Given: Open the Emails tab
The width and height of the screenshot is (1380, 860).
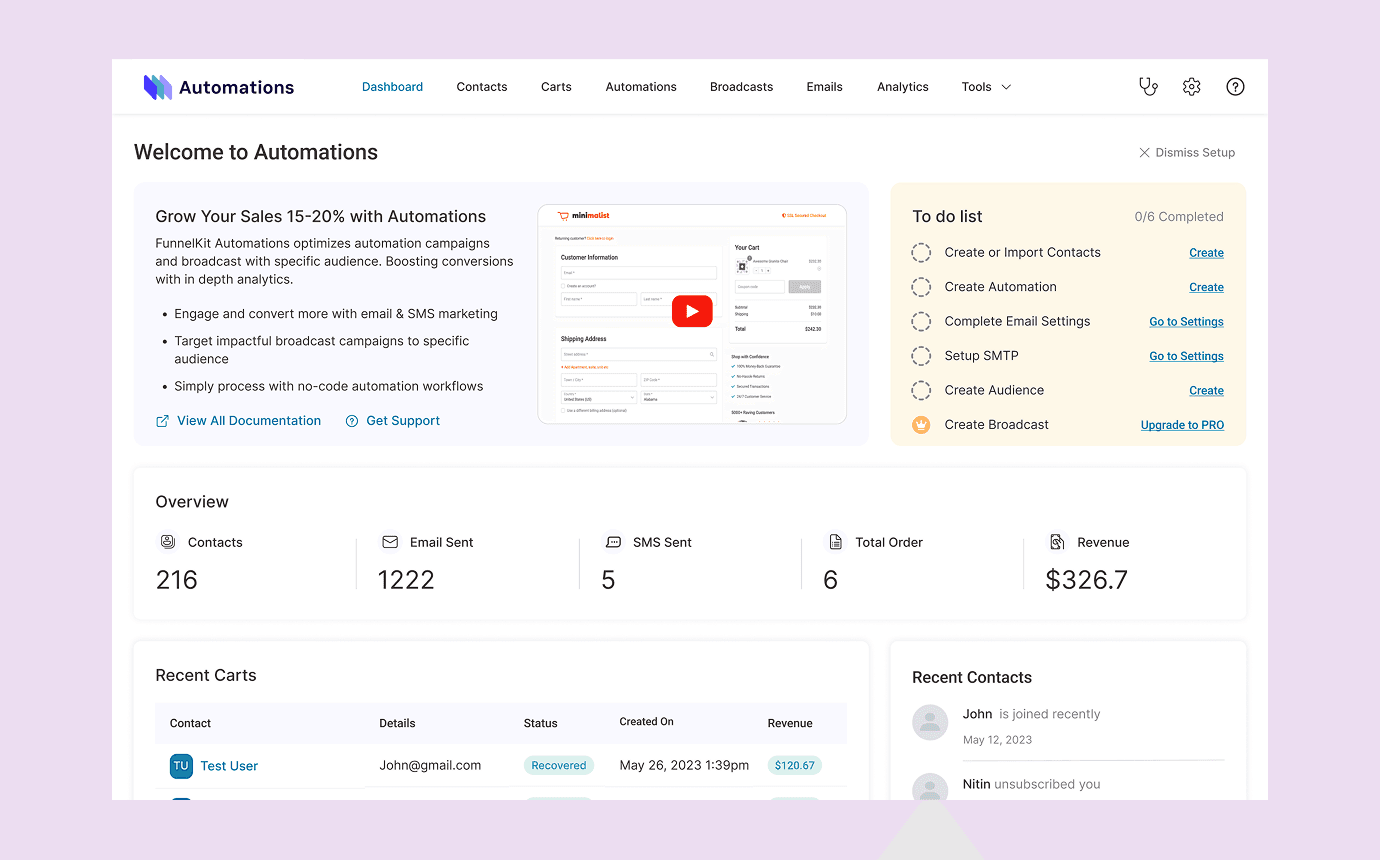Looking at the screenshot, I should click(824, 87).
